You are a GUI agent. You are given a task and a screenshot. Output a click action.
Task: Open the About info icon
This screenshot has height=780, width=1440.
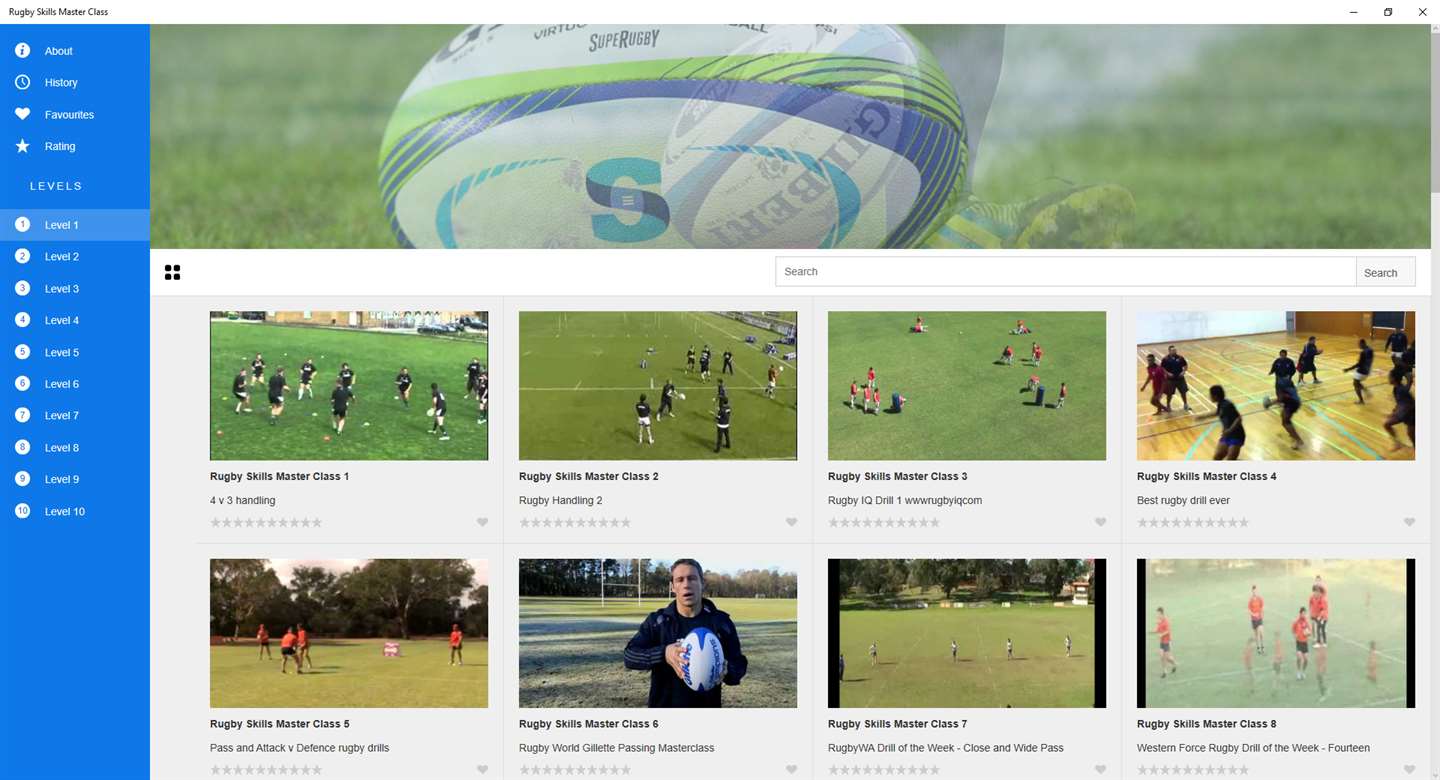pyautogui.click(x=22, y=51)
